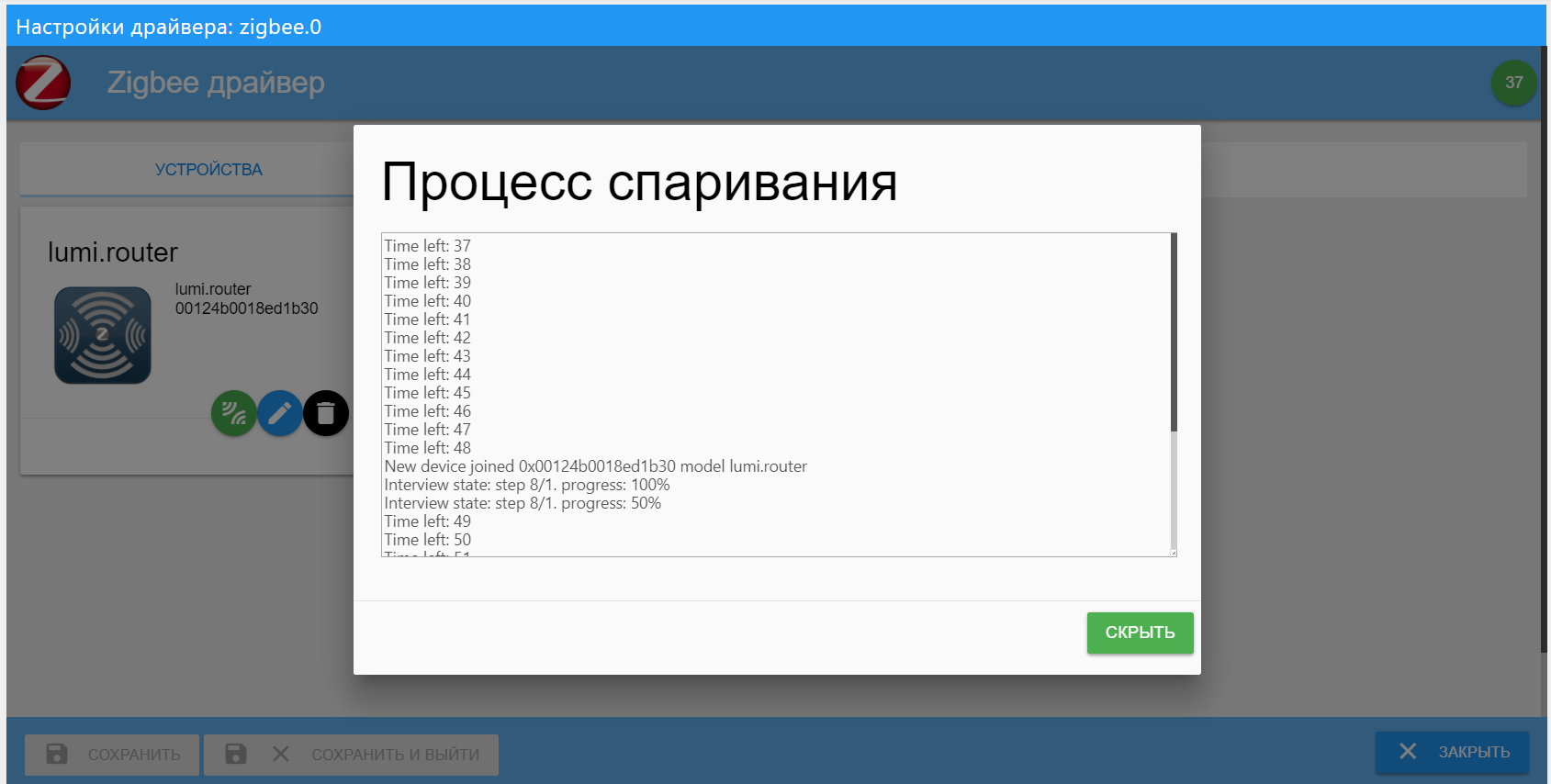Click the 'Настройки драйвера: zigbee.0' title text
The width and height of the screenshot is (1551, 784).
point(169,27)
